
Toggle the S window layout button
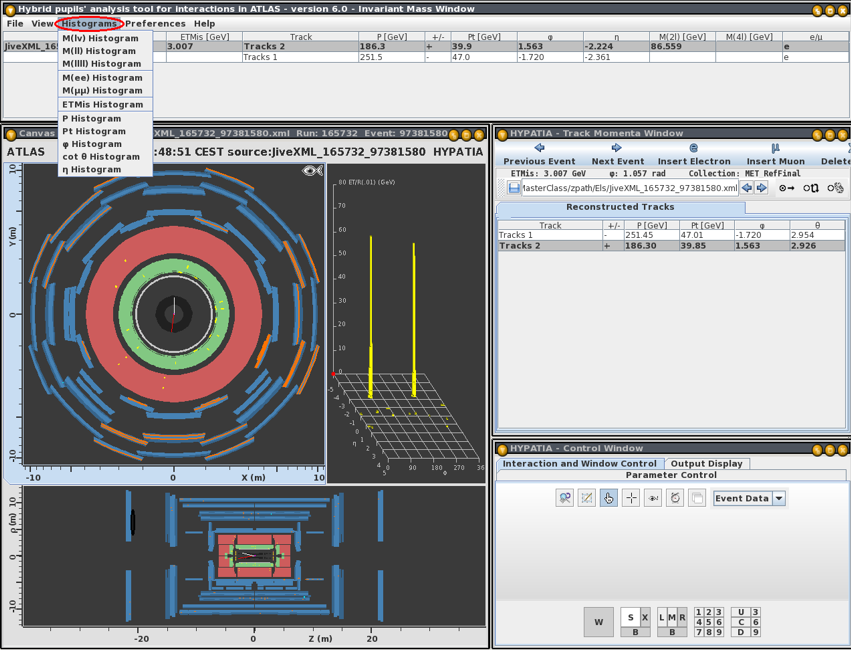point(629,617)
